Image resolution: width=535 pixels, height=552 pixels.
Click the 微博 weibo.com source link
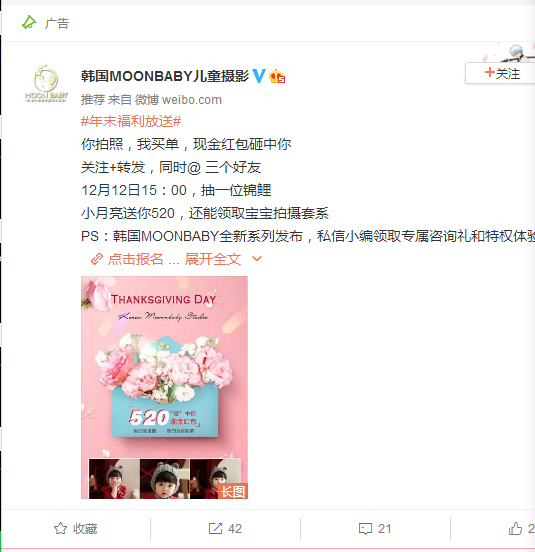pos(178,100)
